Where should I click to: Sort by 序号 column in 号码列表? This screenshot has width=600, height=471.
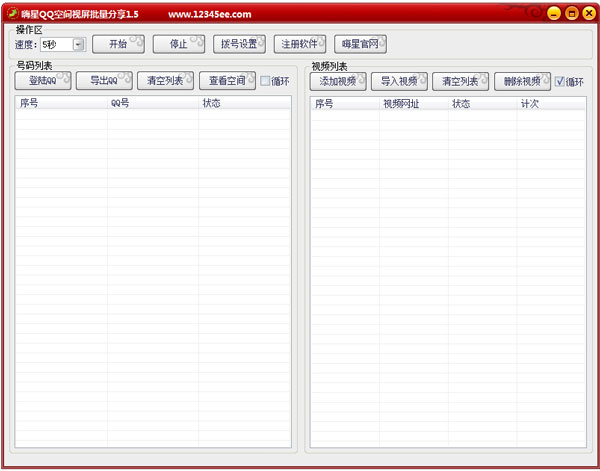[x=61, y=103]
